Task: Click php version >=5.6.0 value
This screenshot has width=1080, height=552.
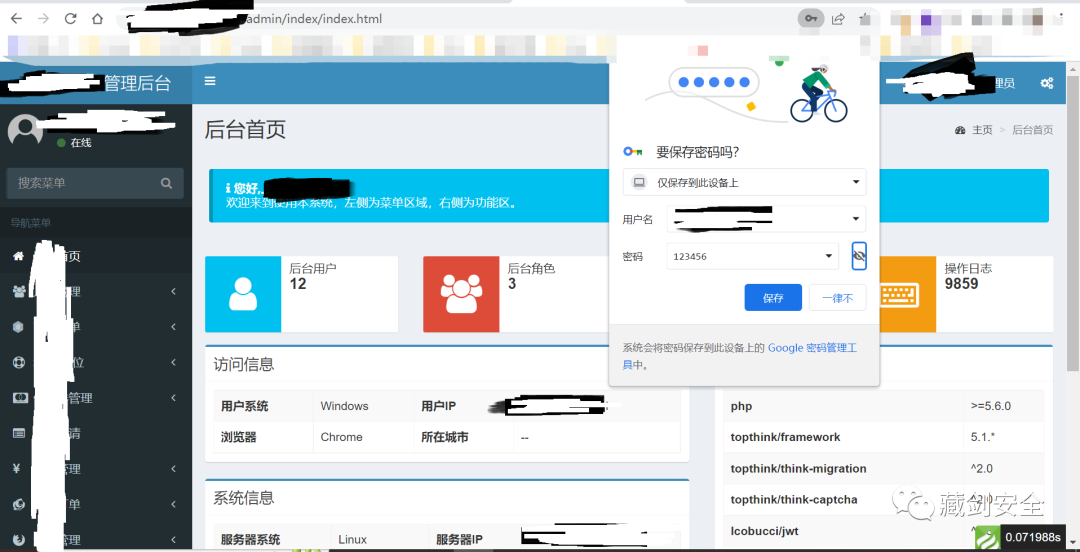Action: pyautogui.click(x=990, y=406)
